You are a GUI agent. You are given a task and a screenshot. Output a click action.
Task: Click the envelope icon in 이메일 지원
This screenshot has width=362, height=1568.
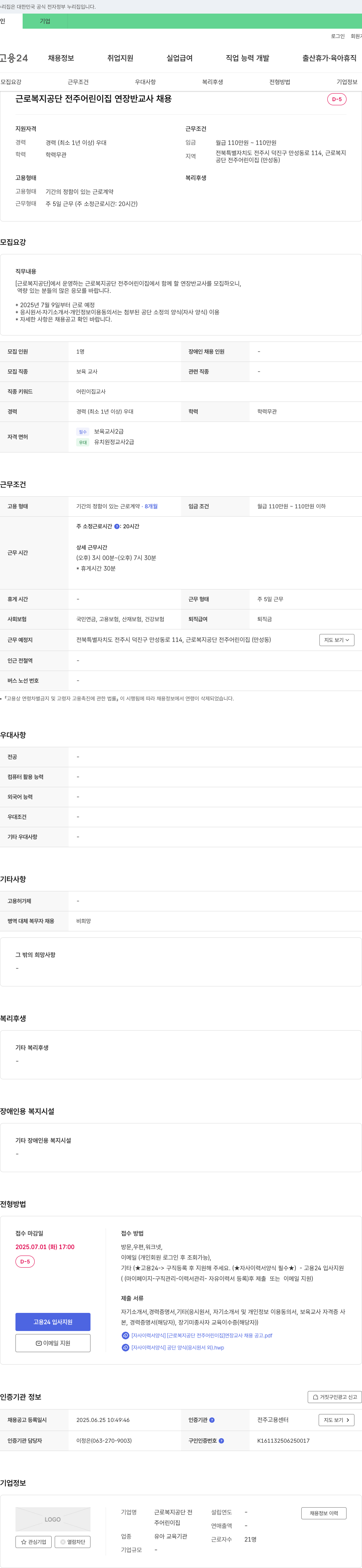[38, 1343]
